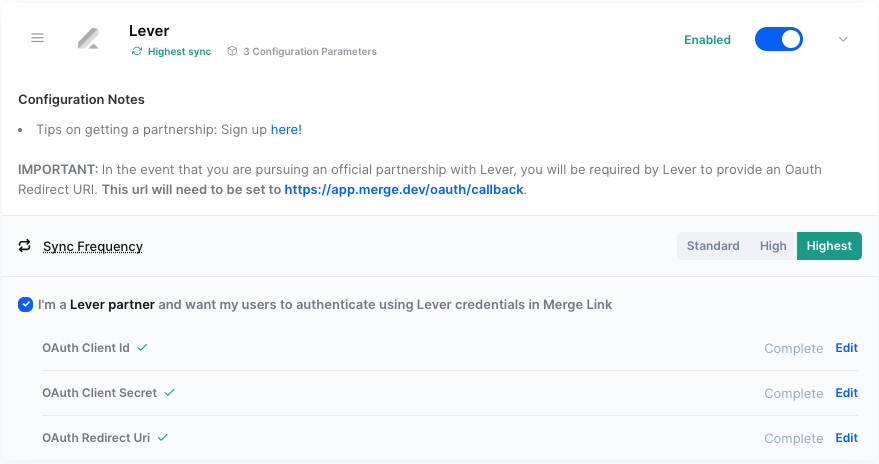Edit the OAuth Client Id
879x464 pixels.
846,348
